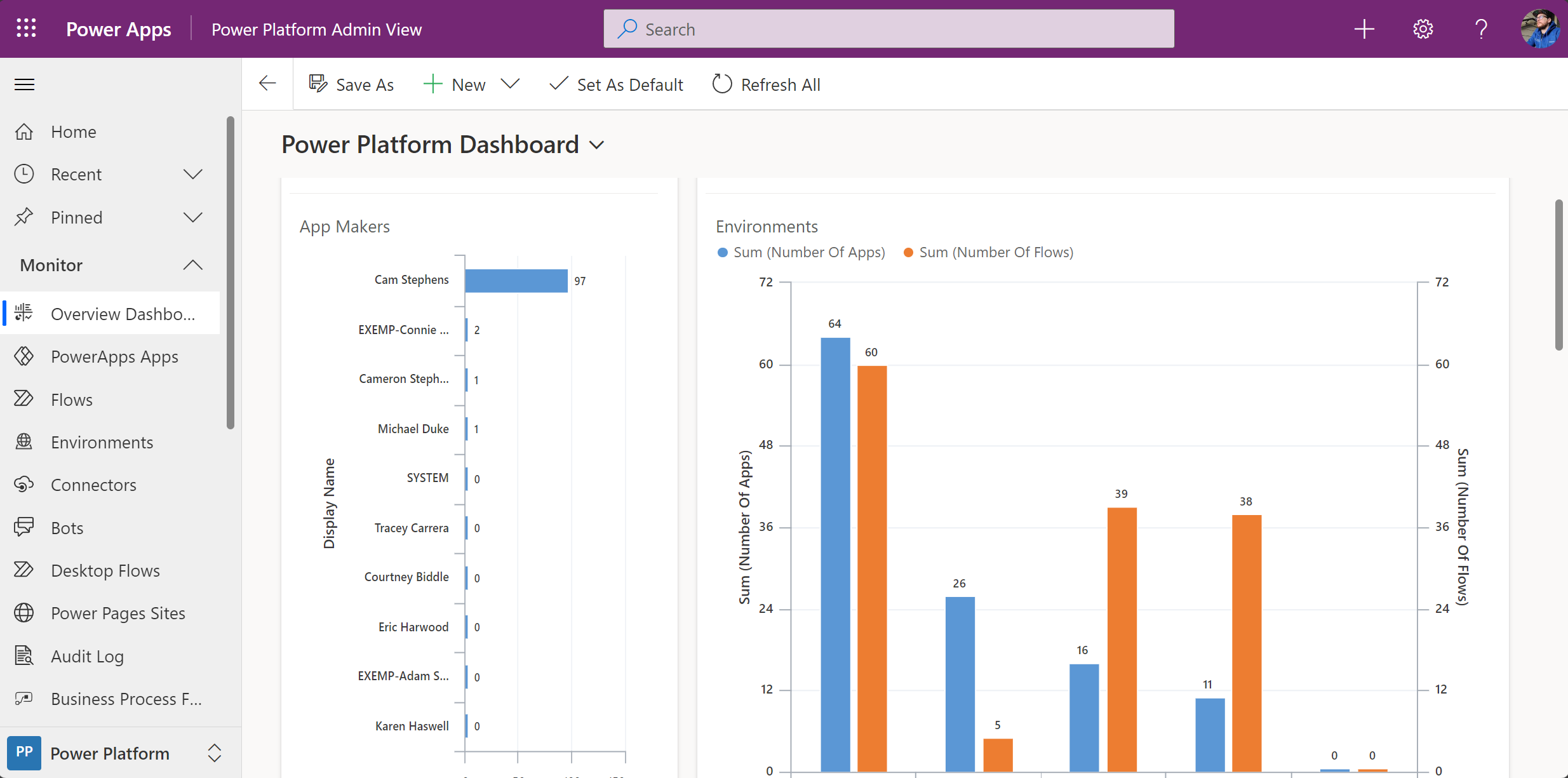Click the sidebar navigation scrollbar
The image size is (1568, 778).
coord(230,272)
